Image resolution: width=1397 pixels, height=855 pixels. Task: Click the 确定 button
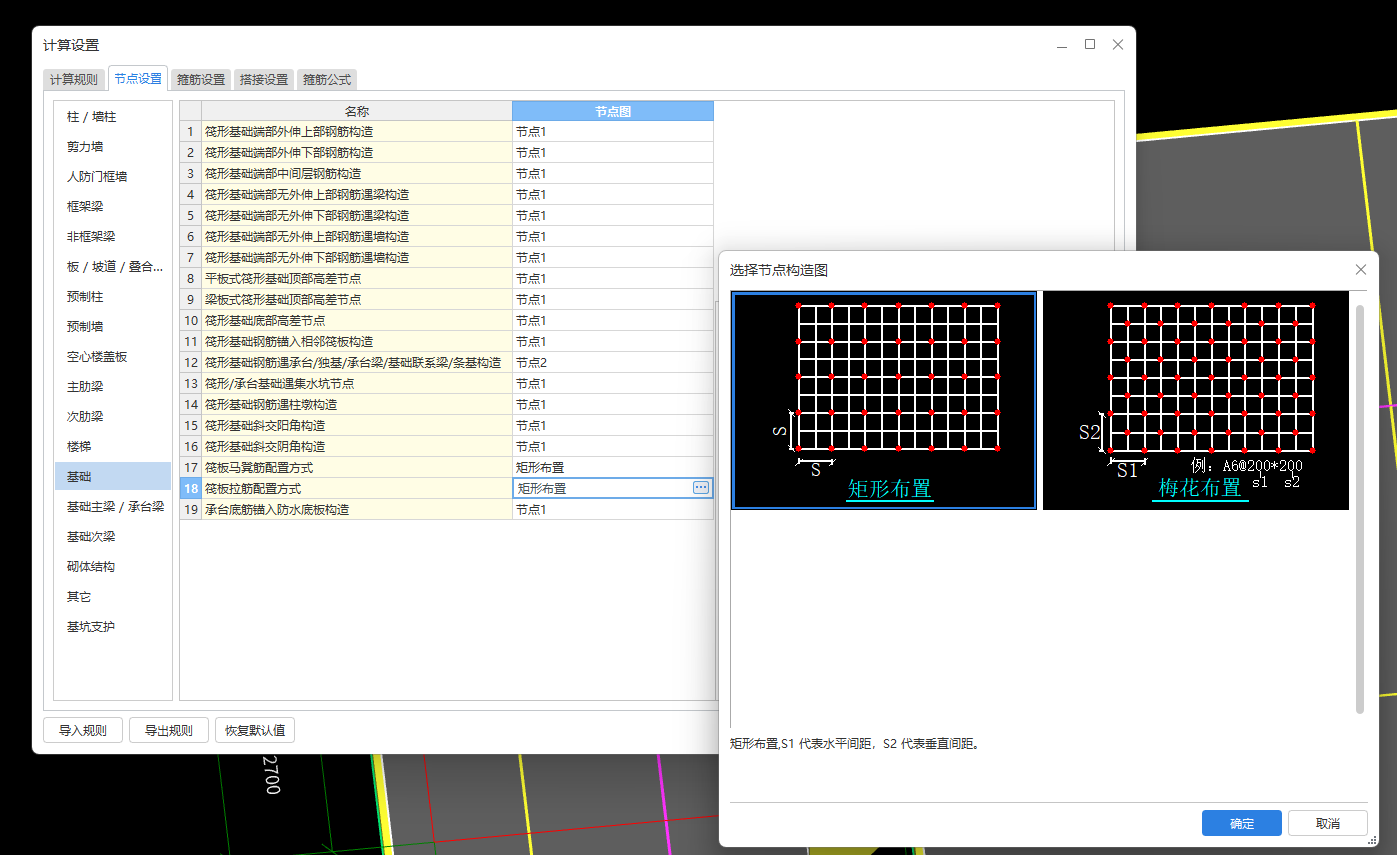point(1242,823)
